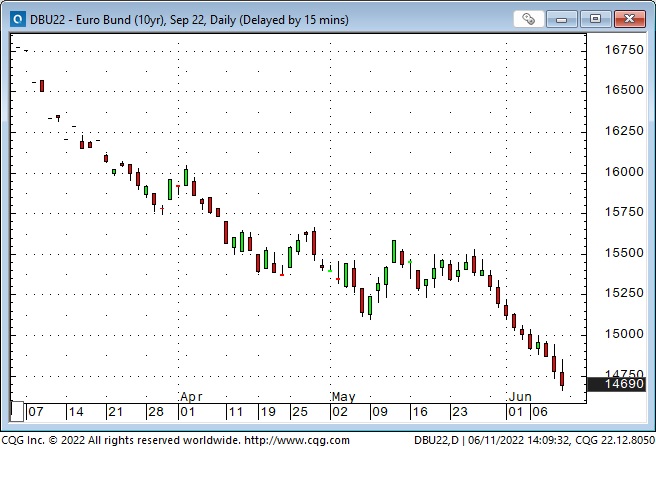Click the 11 date axis label
Screen dimensions: 656x496
(236, 412)
